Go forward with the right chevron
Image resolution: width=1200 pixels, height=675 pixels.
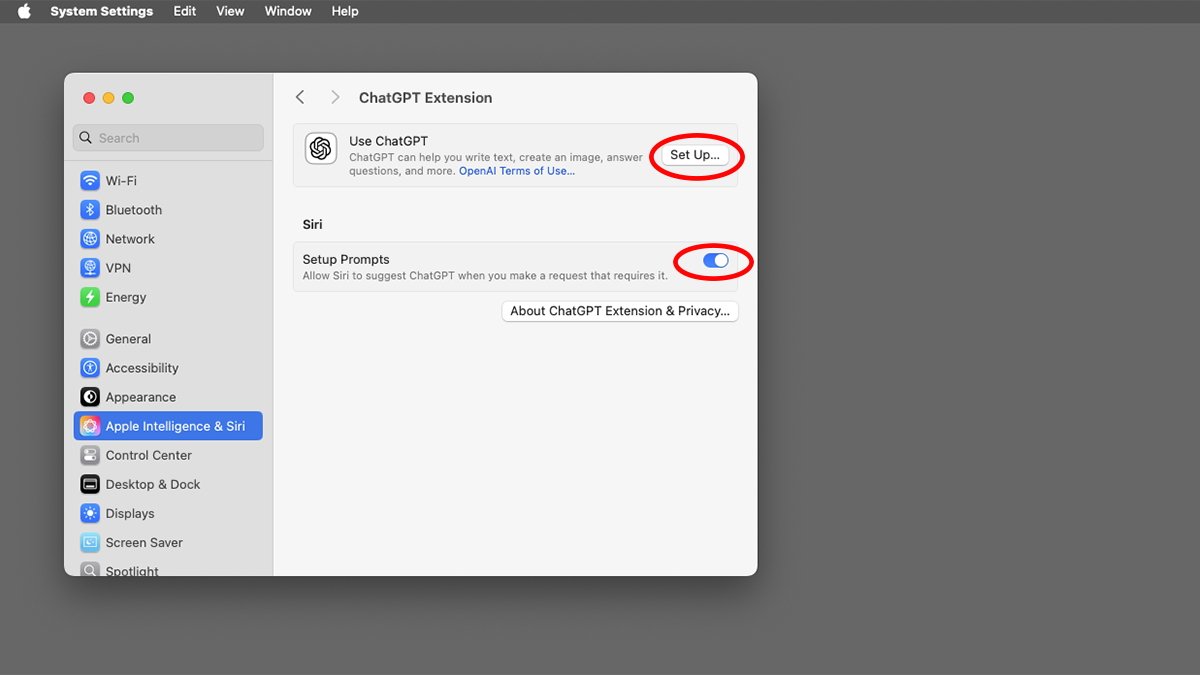335,97
